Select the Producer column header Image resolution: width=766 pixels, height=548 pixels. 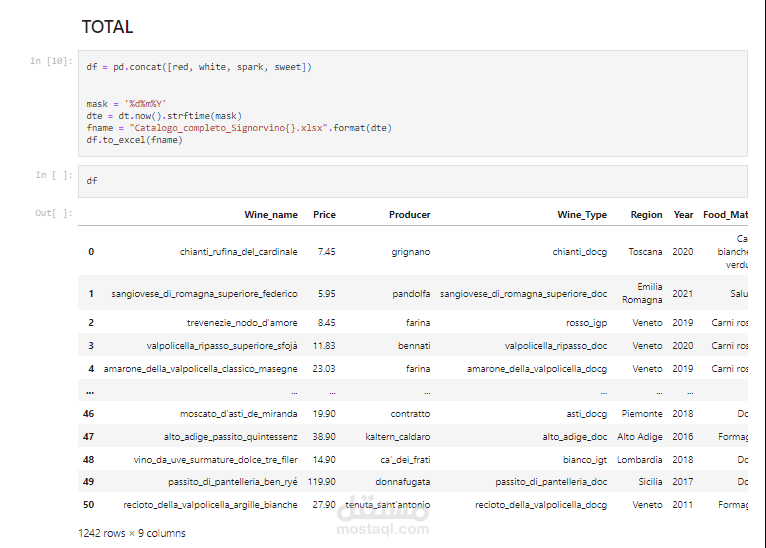409,215
